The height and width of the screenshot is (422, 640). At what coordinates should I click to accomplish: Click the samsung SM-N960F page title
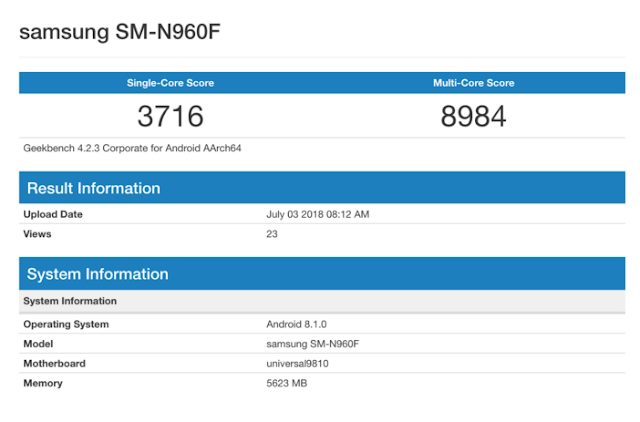coord(120,32)
